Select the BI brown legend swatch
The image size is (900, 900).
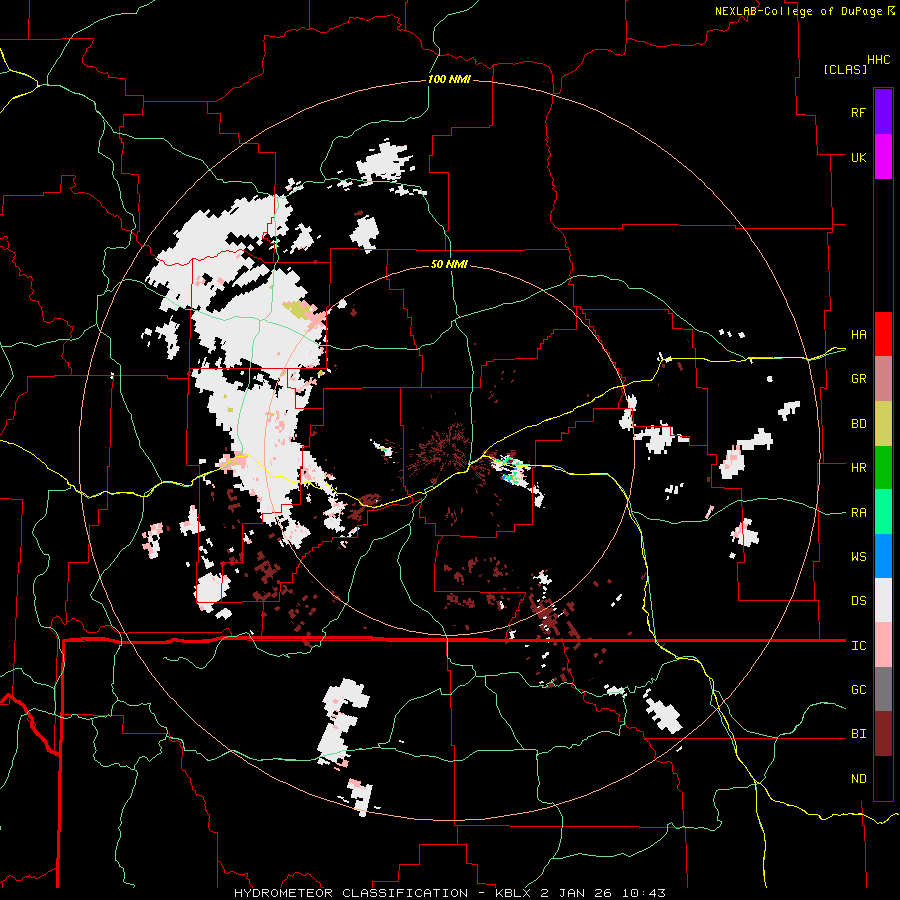point(883,734)
